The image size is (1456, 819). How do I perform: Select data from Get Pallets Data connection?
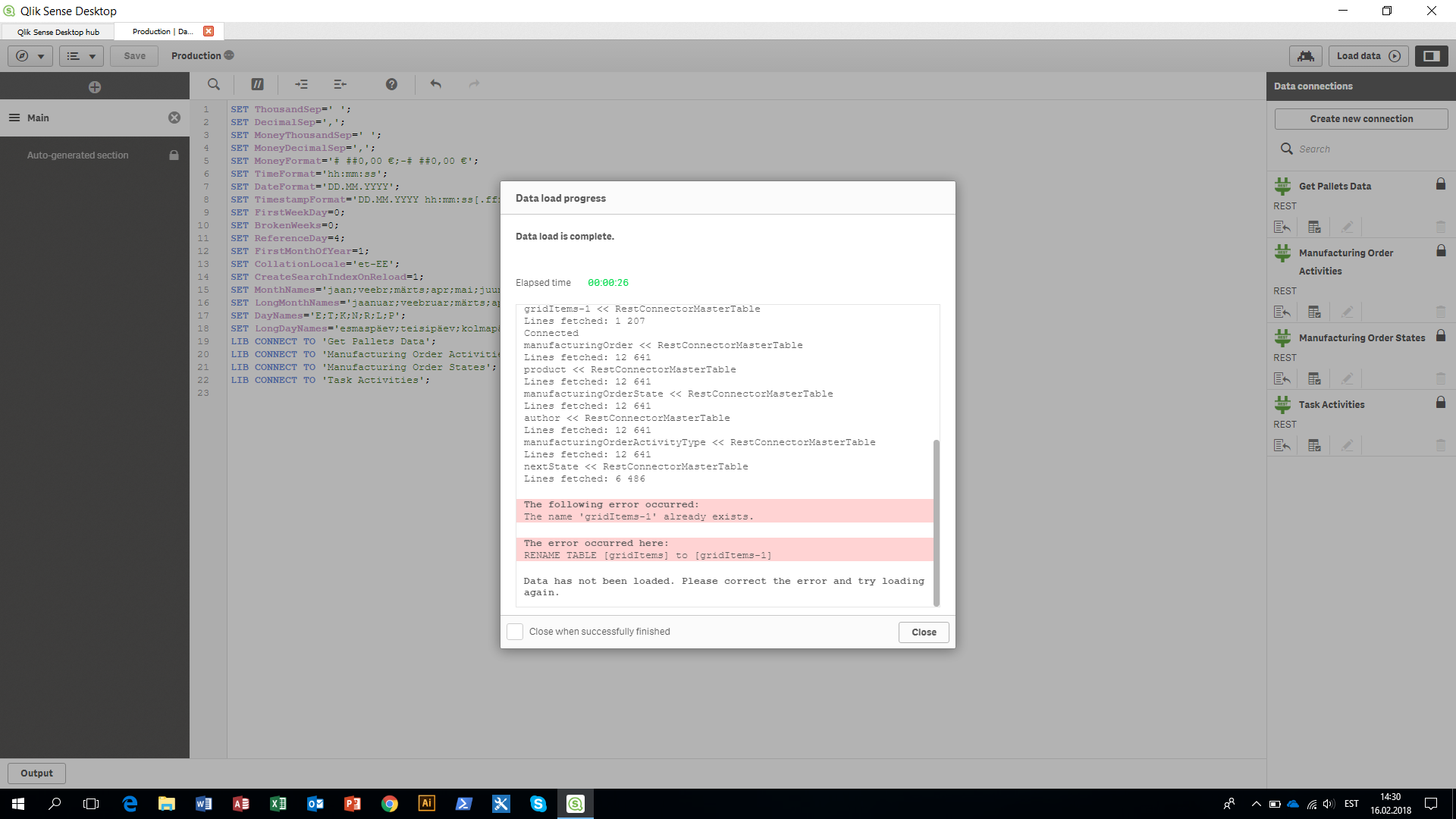click(1315, 227)
